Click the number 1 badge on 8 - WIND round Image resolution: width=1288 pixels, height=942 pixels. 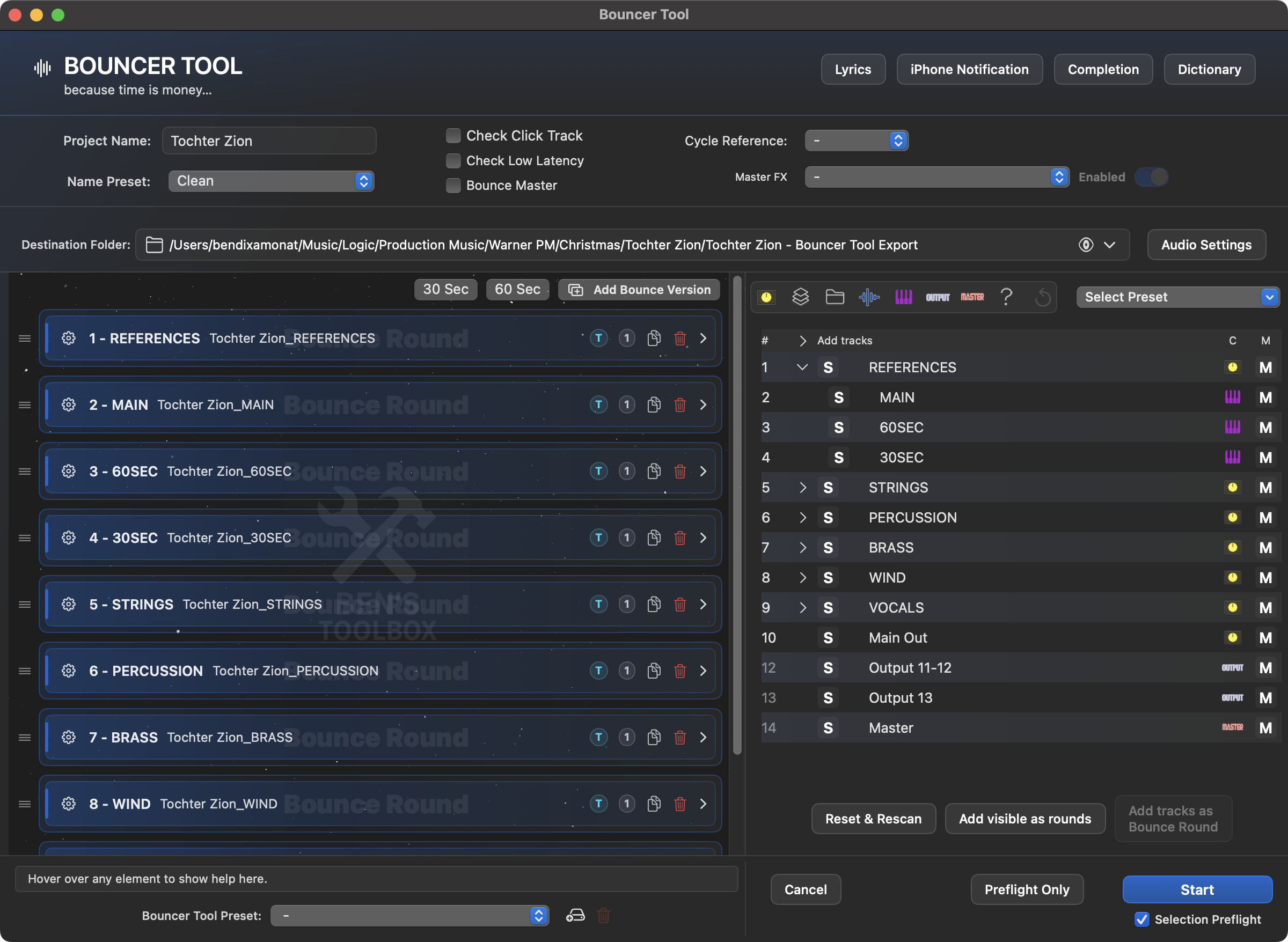(x=626, y=804)
